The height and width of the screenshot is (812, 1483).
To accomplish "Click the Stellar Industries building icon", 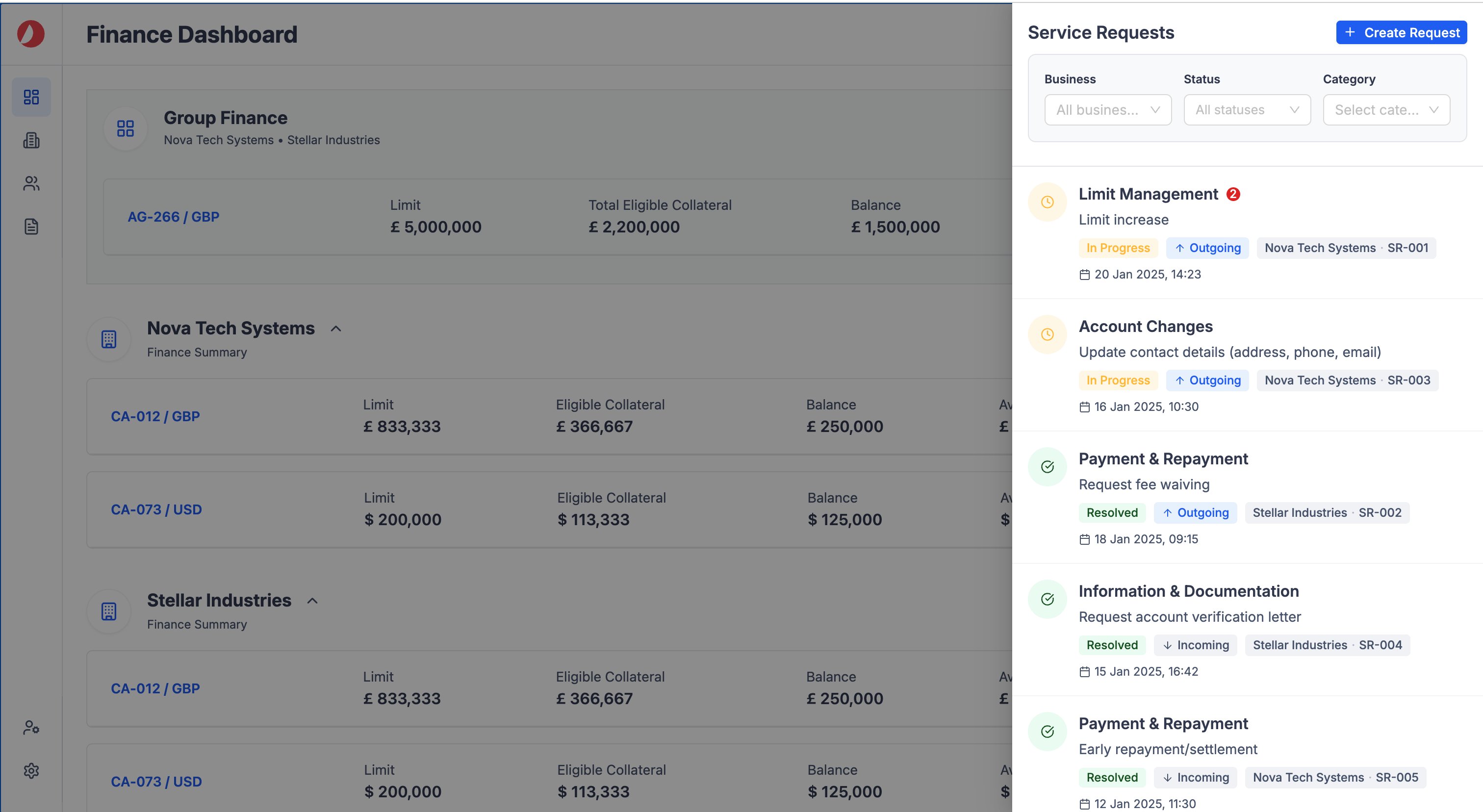I will pos(109,611).
